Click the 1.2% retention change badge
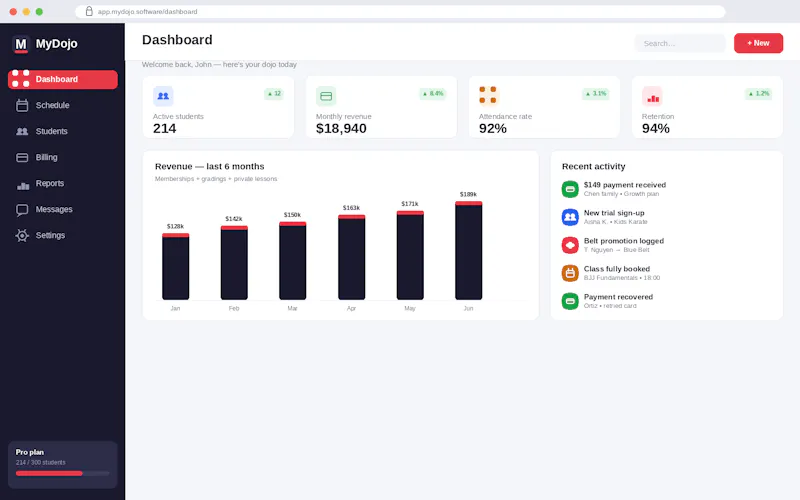800x500 pixels. pyautogui.click(x=759, y=94)
